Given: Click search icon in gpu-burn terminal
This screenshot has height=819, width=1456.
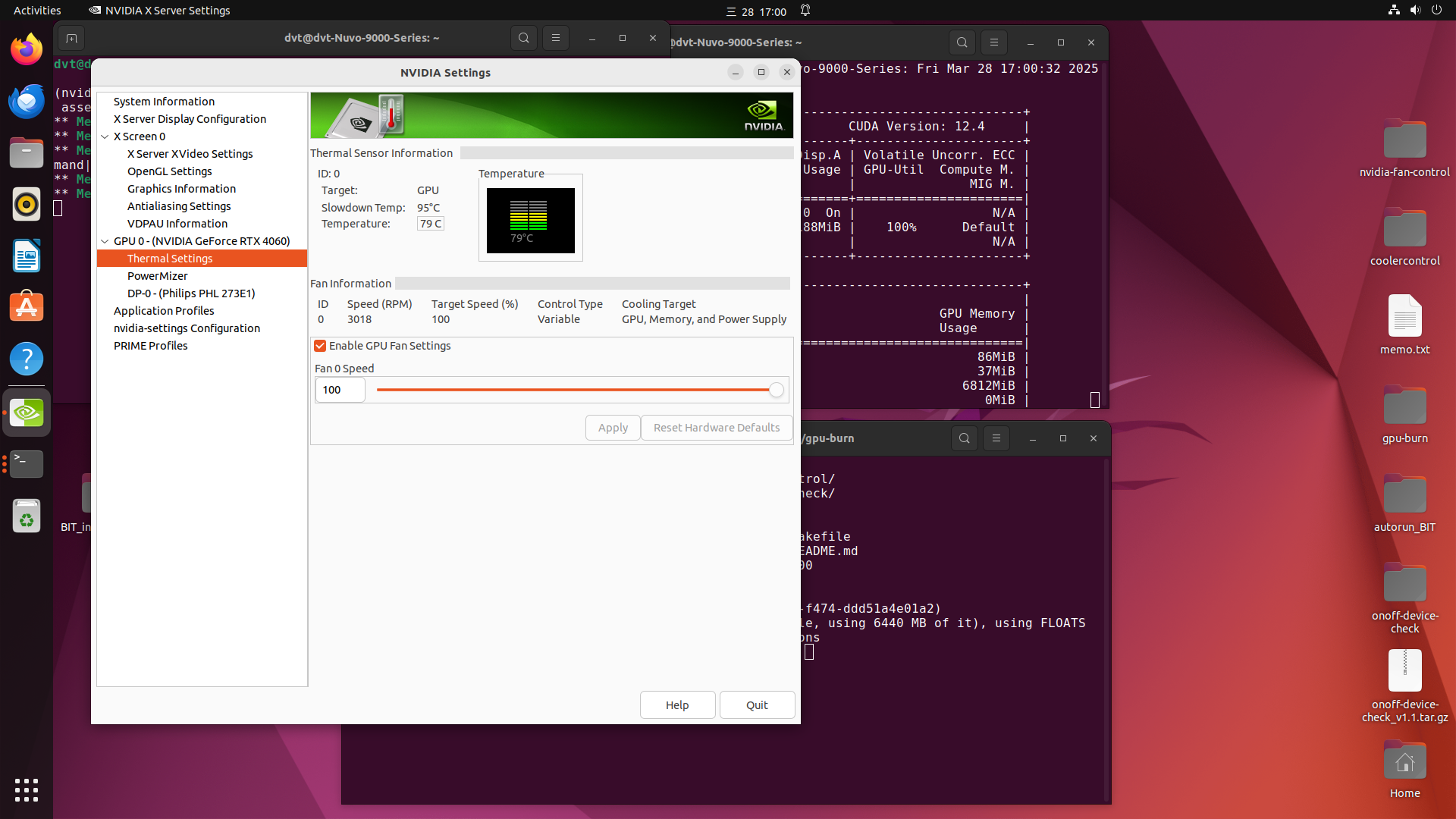Looking at the screenshot, I should click(x=964, y=438).
